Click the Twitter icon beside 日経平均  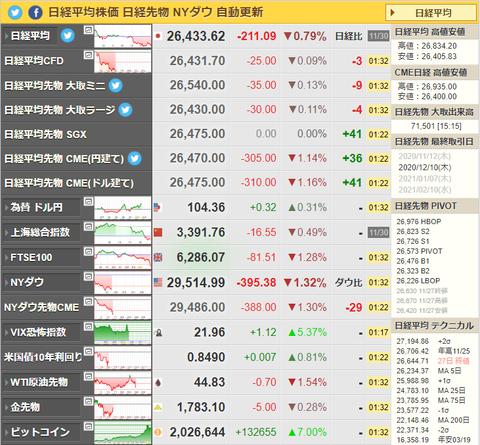click(x=68, y=35)
